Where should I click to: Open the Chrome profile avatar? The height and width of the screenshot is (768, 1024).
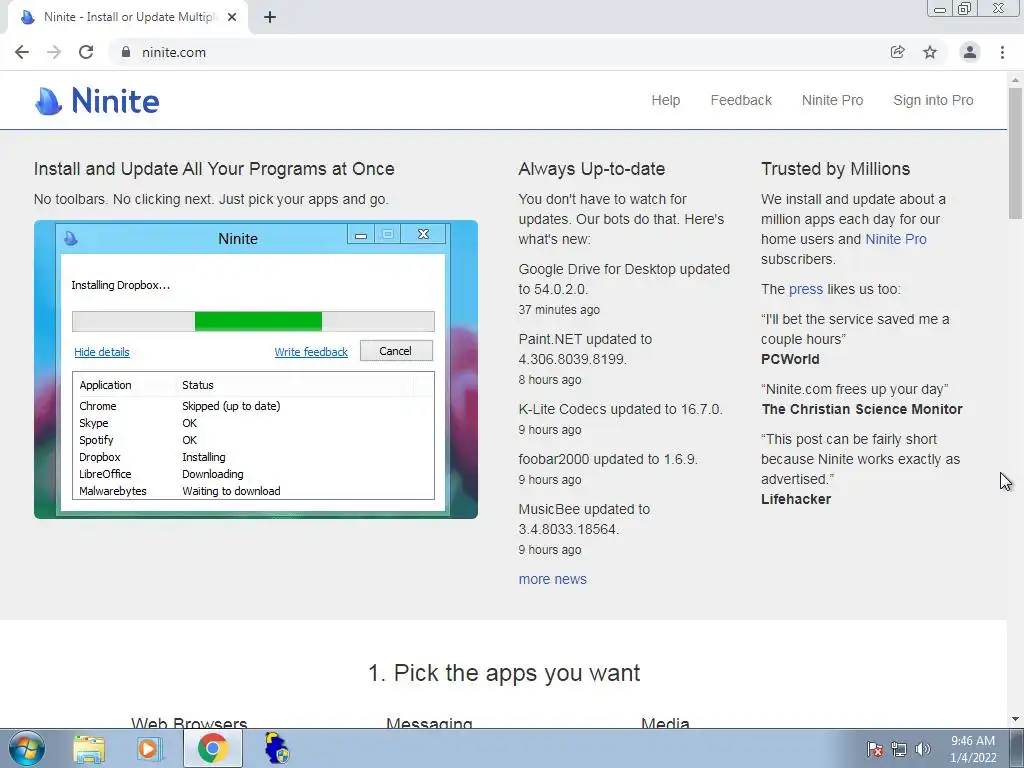pyautogui.click(x=970, y=52)
